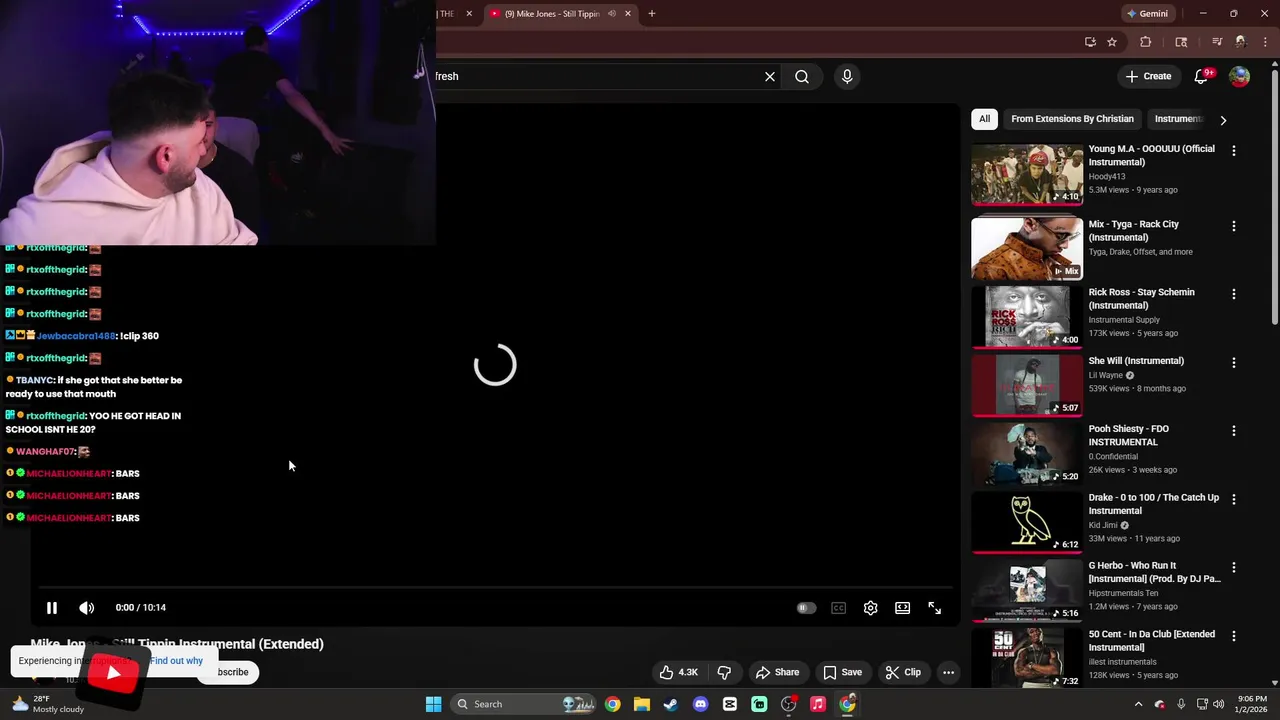This screenshot has width=1280, height=720.
Task: Open the Chrome profile avatar
Action: pos(1241,42)
